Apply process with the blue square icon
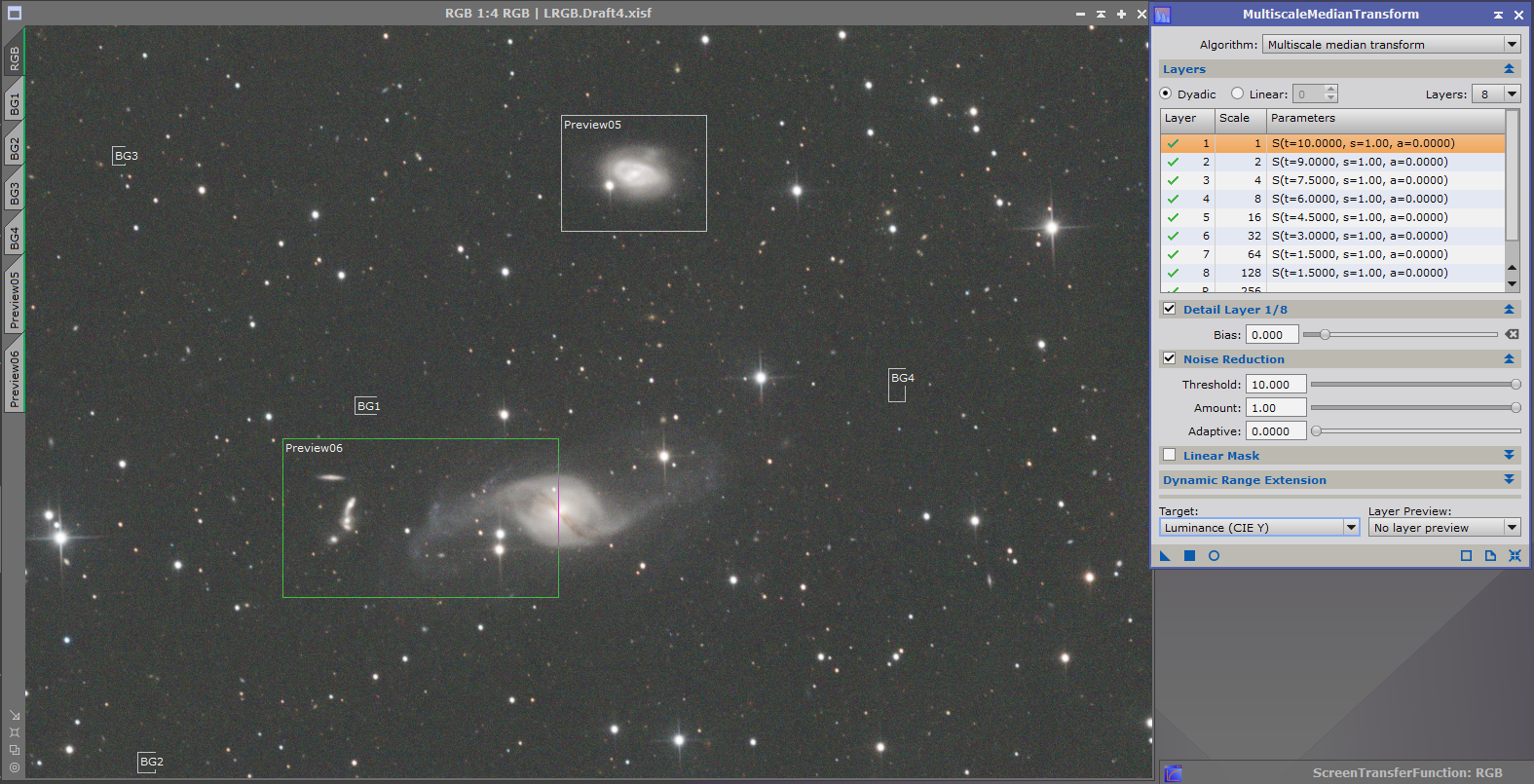This screenshot has height=784, width=1534. (1189, 555)
